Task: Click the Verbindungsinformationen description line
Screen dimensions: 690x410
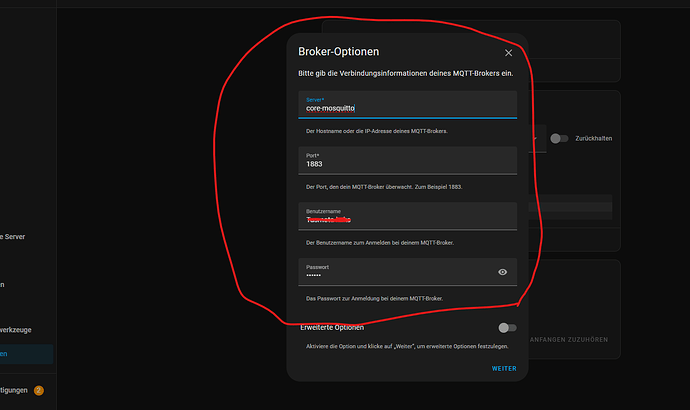Action: coord(404,74)
